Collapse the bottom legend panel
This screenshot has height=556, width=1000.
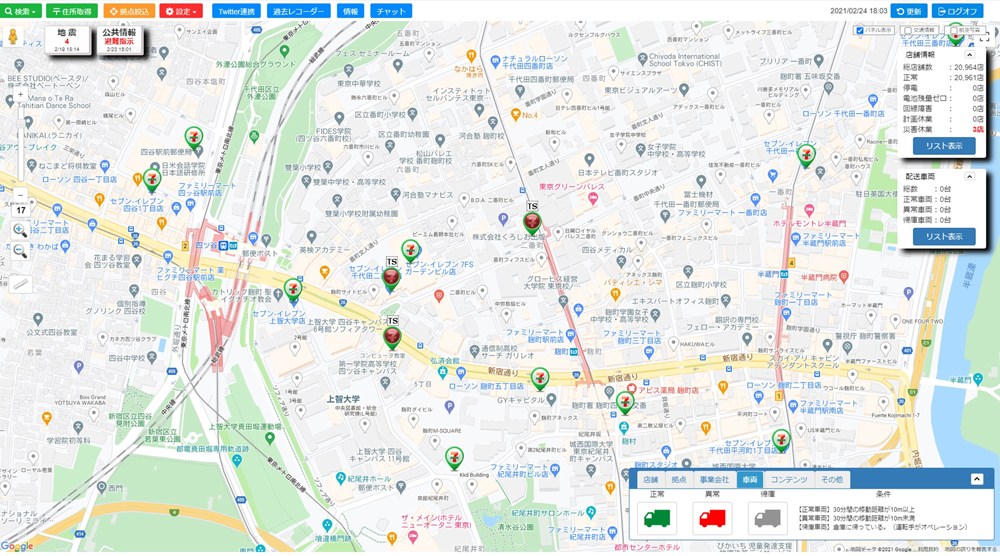tap(976, 479)
